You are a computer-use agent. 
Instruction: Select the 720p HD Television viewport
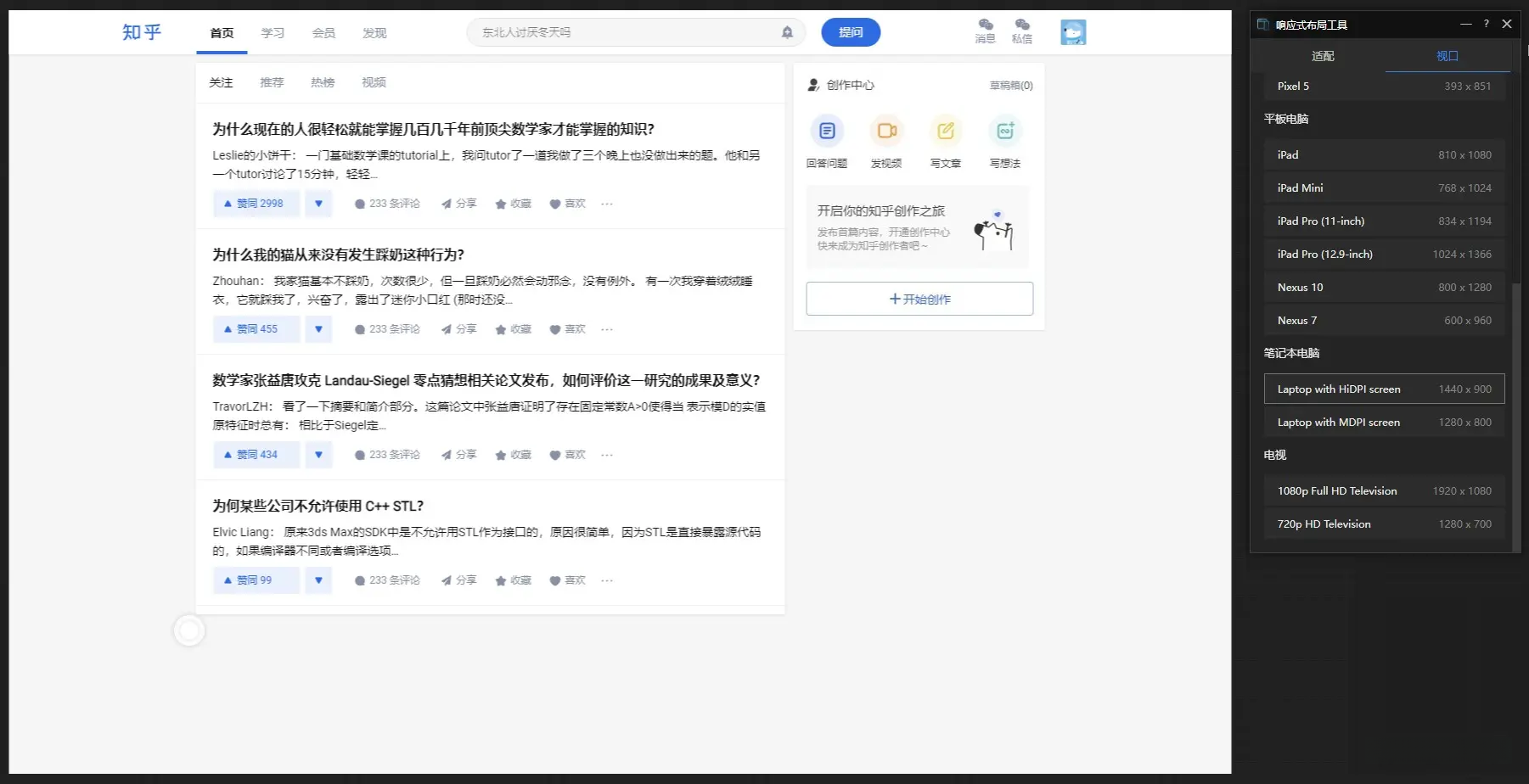[1384, 524]
